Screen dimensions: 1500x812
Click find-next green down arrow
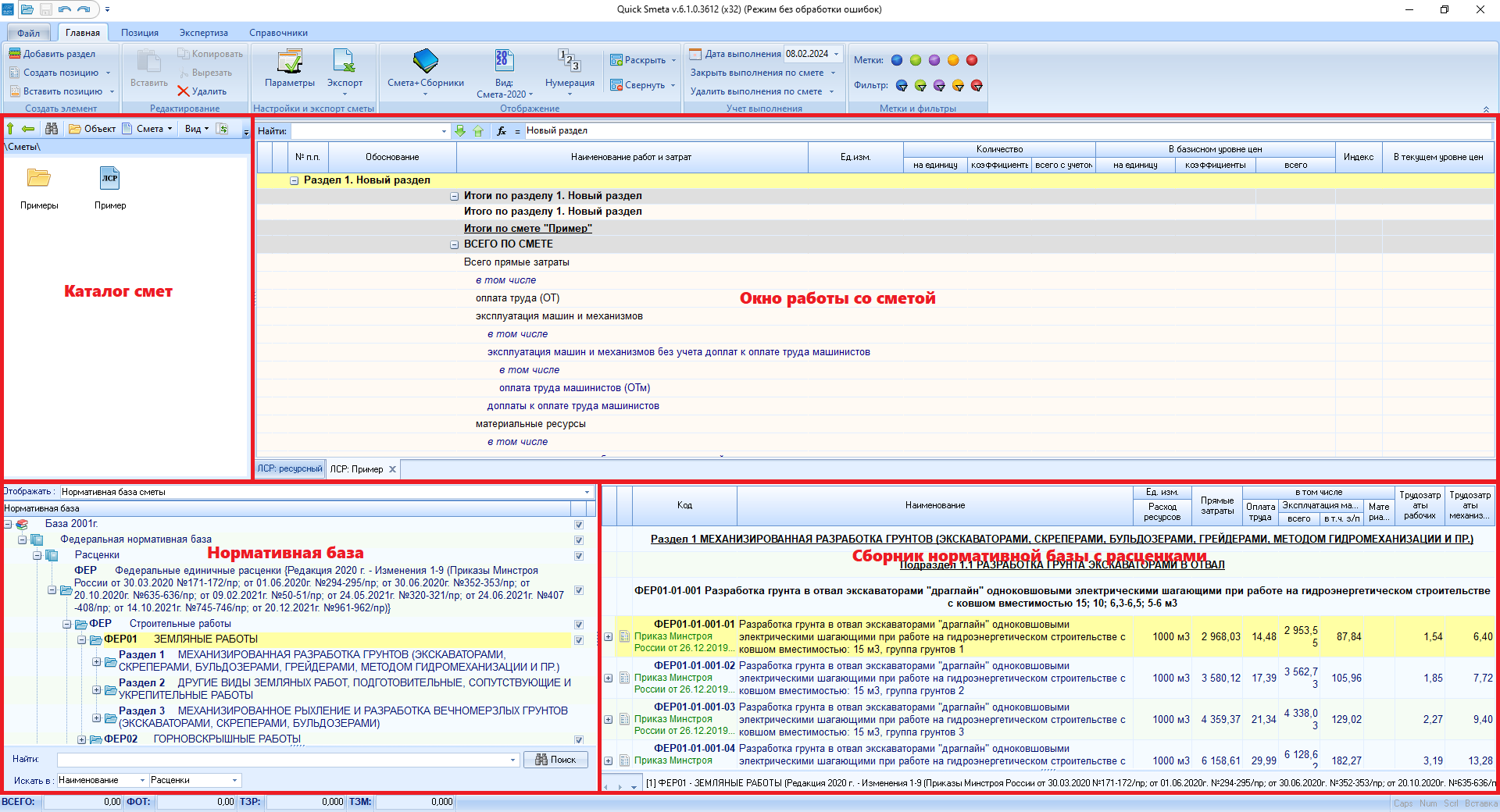(460, 131)
